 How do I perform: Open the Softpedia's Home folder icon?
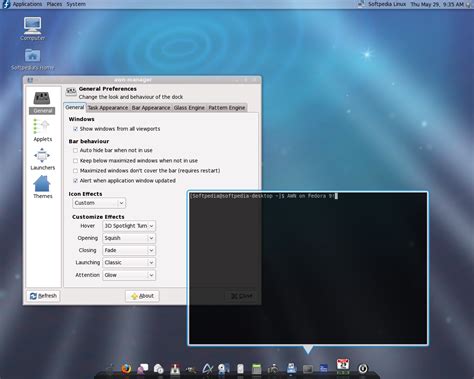pyautogui.click(x=32, y=59)
